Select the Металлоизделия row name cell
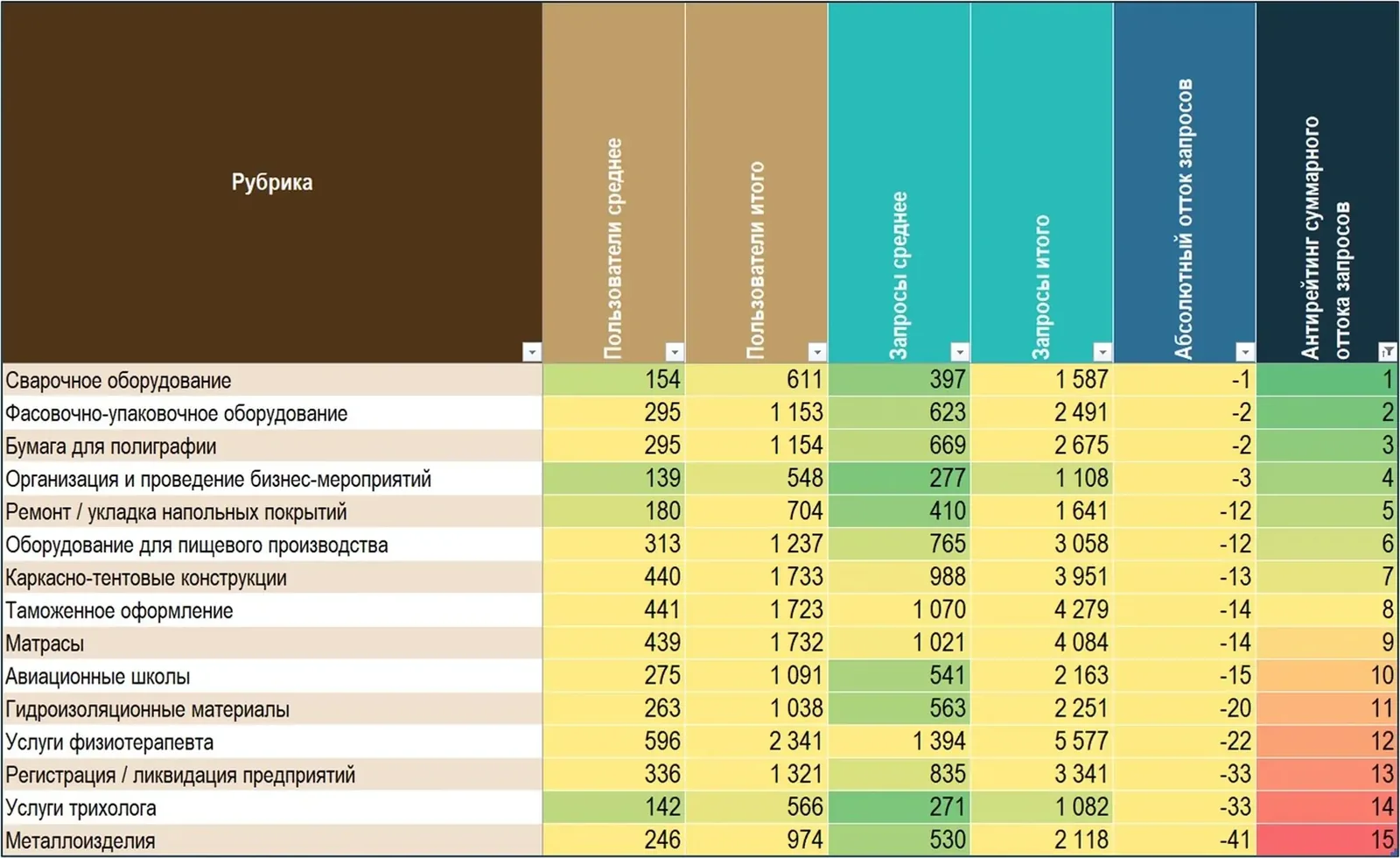 272,840
